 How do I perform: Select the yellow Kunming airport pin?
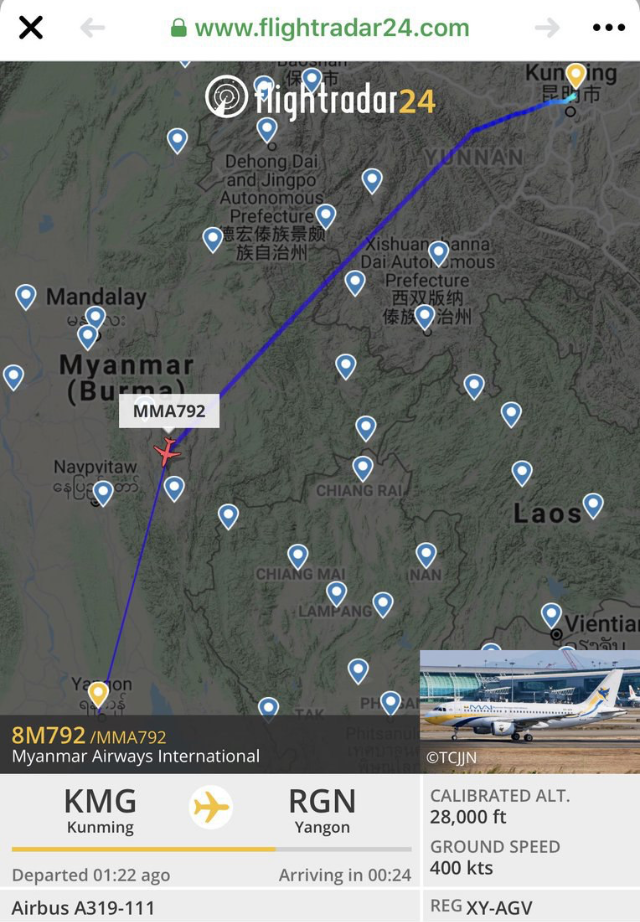tap(576, 76)
